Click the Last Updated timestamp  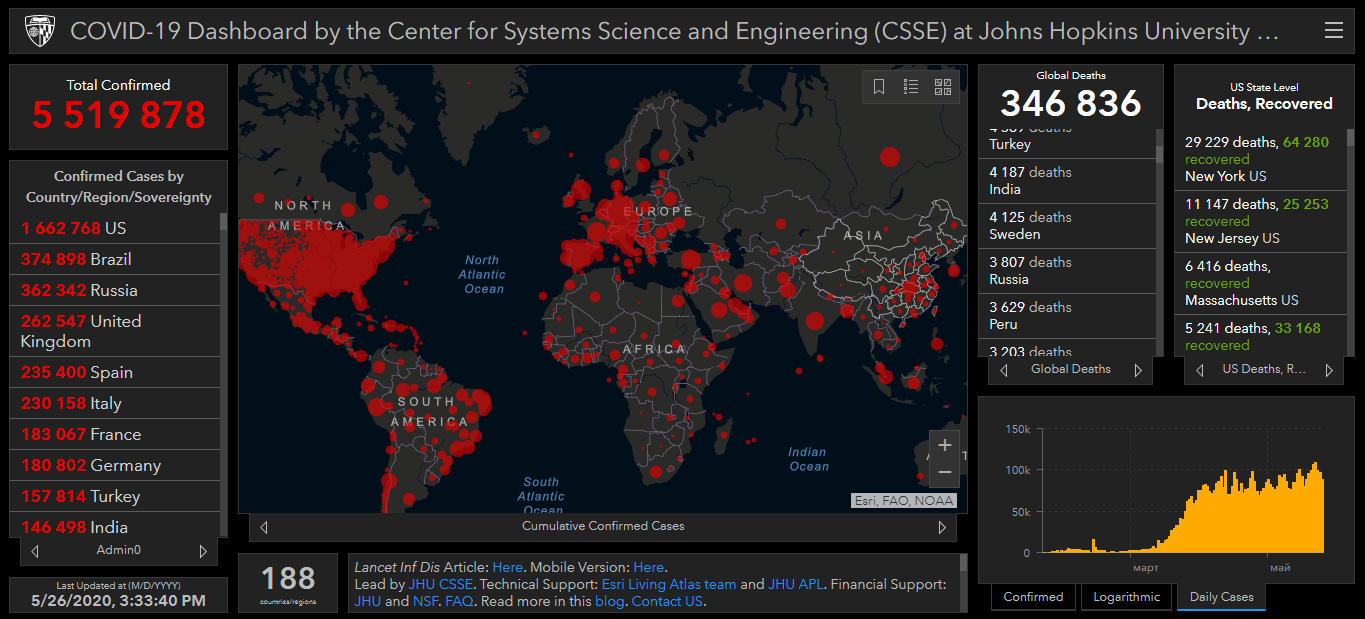tap(118, 600)
